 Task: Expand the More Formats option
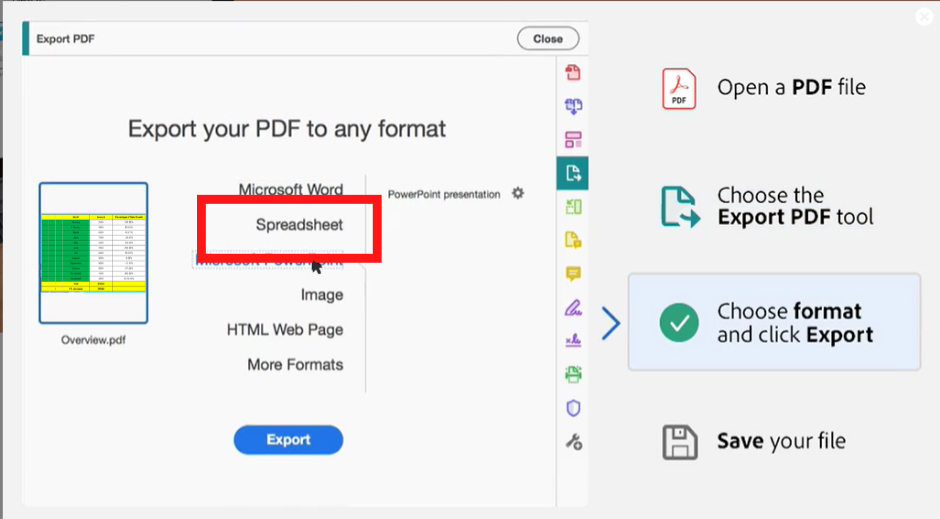(295, 365)
